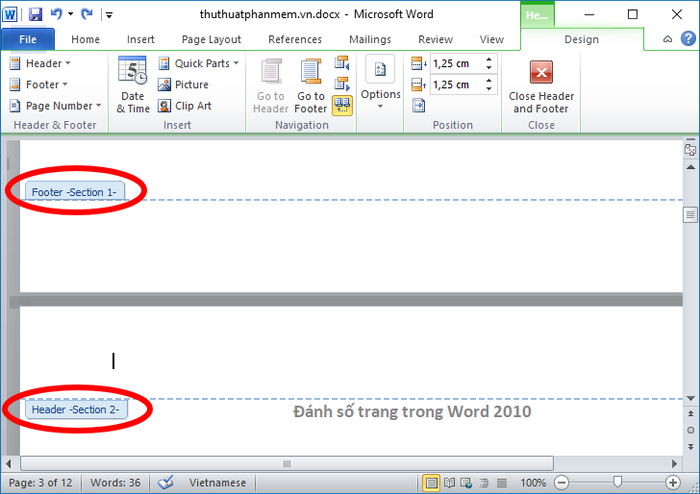Click the Go to Header button
The image size is (700, 494).
[x=271, y=86]
